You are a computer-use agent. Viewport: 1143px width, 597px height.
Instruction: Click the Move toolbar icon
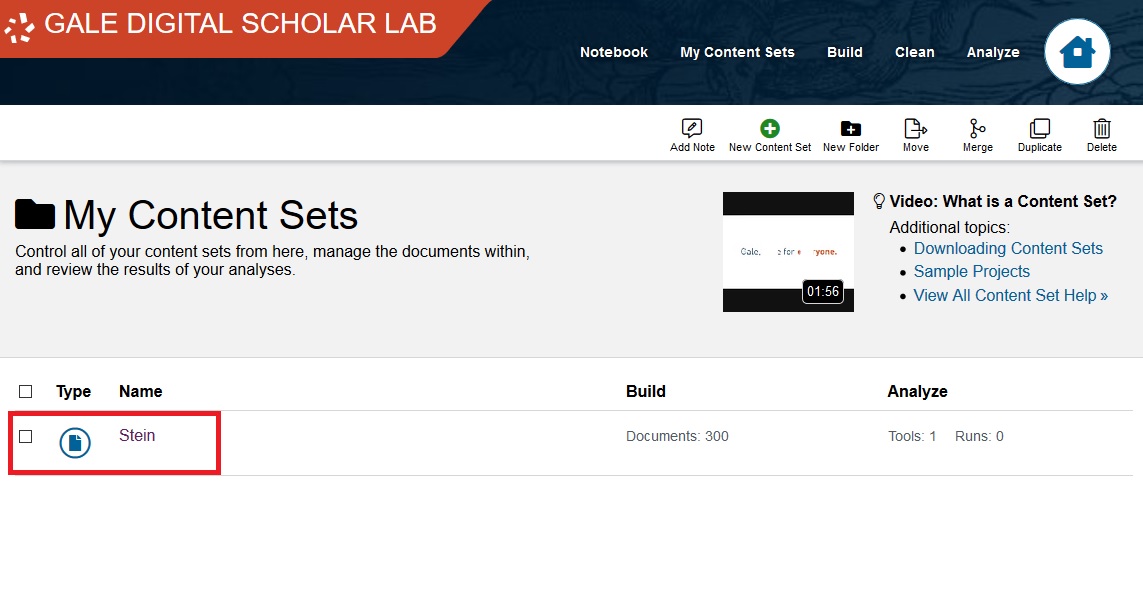point(915,129)
